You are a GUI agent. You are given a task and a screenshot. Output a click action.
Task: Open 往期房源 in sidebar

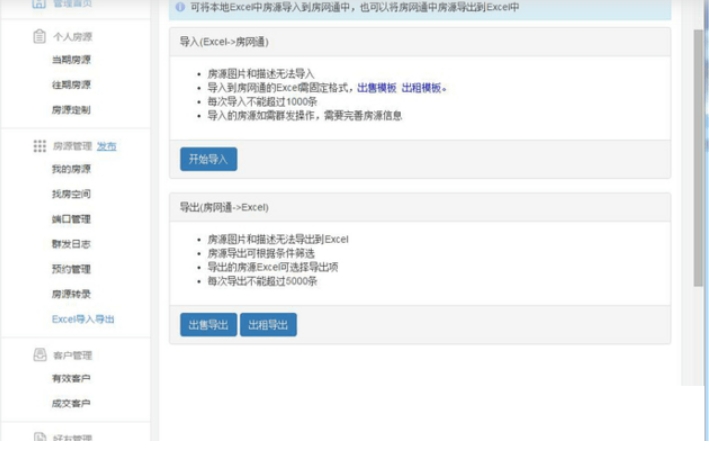[x=71, y=85]
